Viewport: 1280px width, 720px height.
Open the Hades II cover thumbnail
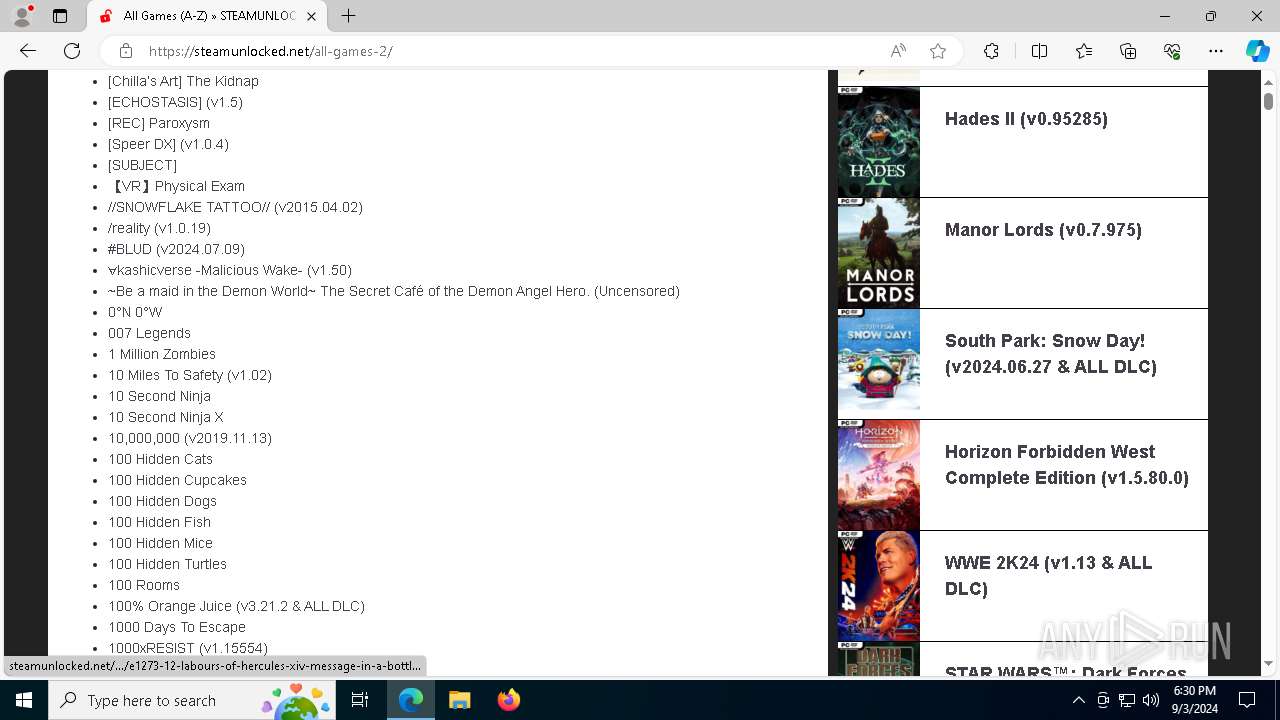[x=878, y=142]
